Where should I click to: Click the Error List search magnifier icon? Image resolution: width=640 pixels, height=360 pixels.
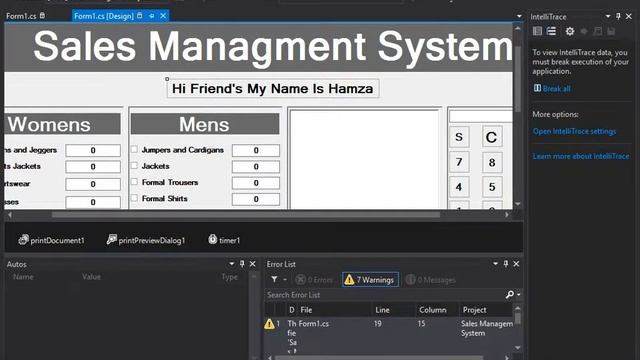point(509,294)
